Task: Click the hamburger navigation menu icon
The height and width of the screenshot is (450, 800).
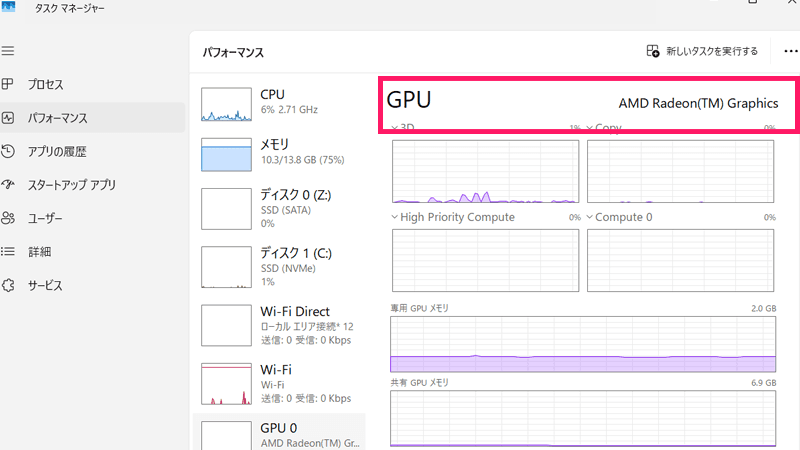Action: pos(8,50)
